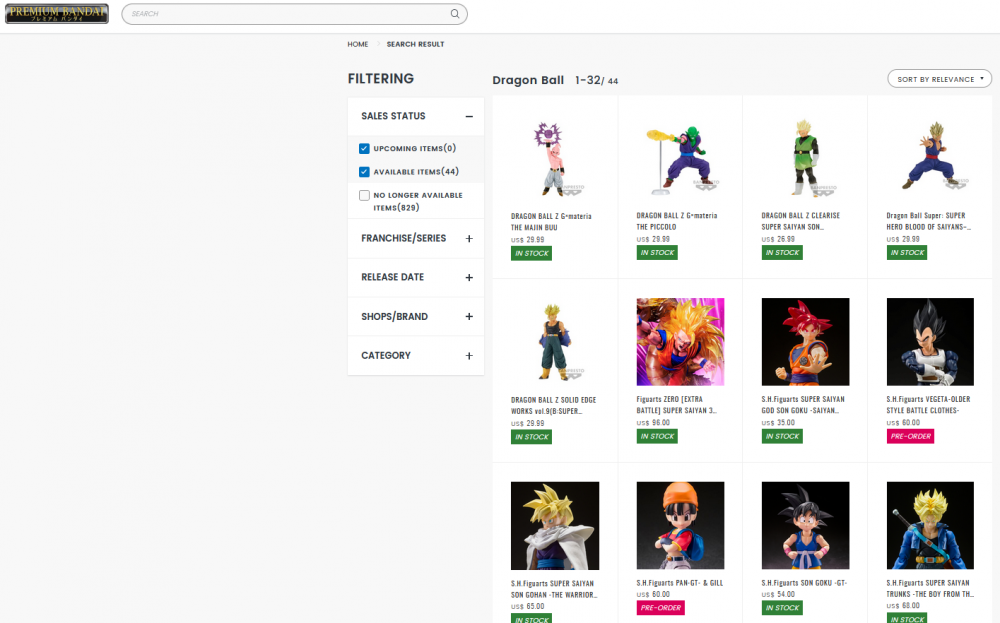Viewport: 1000px width, 623px height.
Task: Open the Figuarts ZERO Super Saiyan 3 image
Action: point(680,342)
